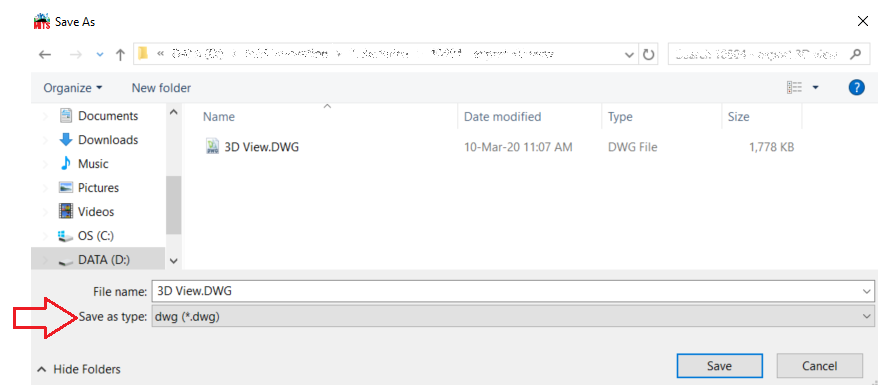
Task: Click the Save As title bar app icon
Action: pyautogui.click(x=42, y=22)
